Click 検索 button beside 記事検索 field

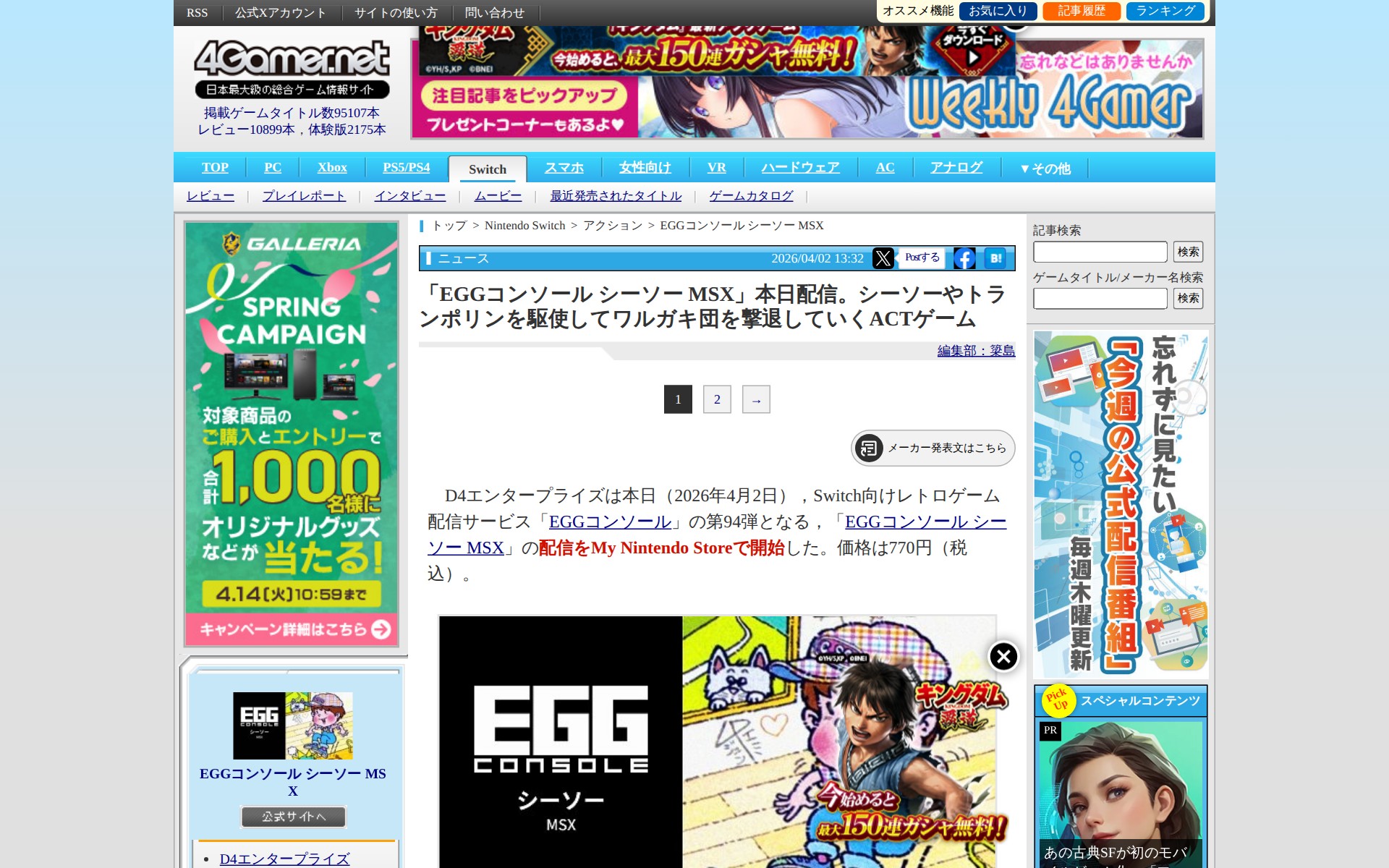pyautogui.click(x=1189, y=252)
